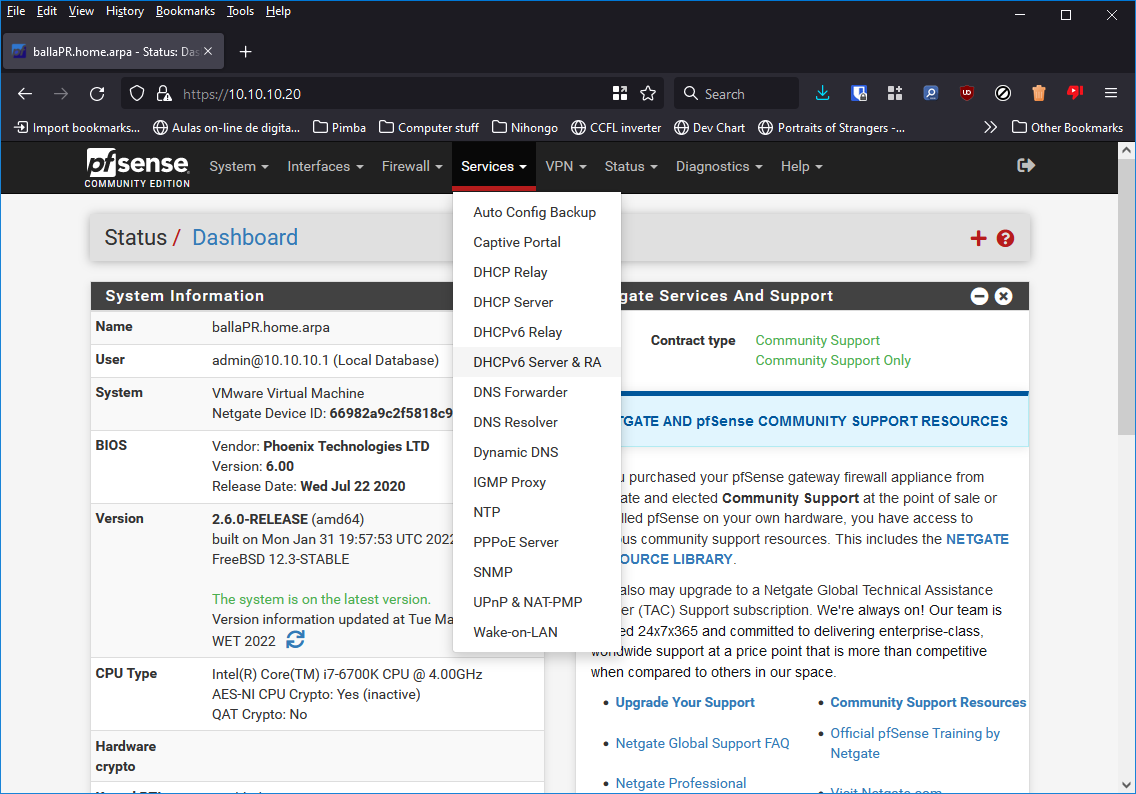Open the Firewall dropdown menu
Screen dimensions: 1136x794
click(411, 167)
